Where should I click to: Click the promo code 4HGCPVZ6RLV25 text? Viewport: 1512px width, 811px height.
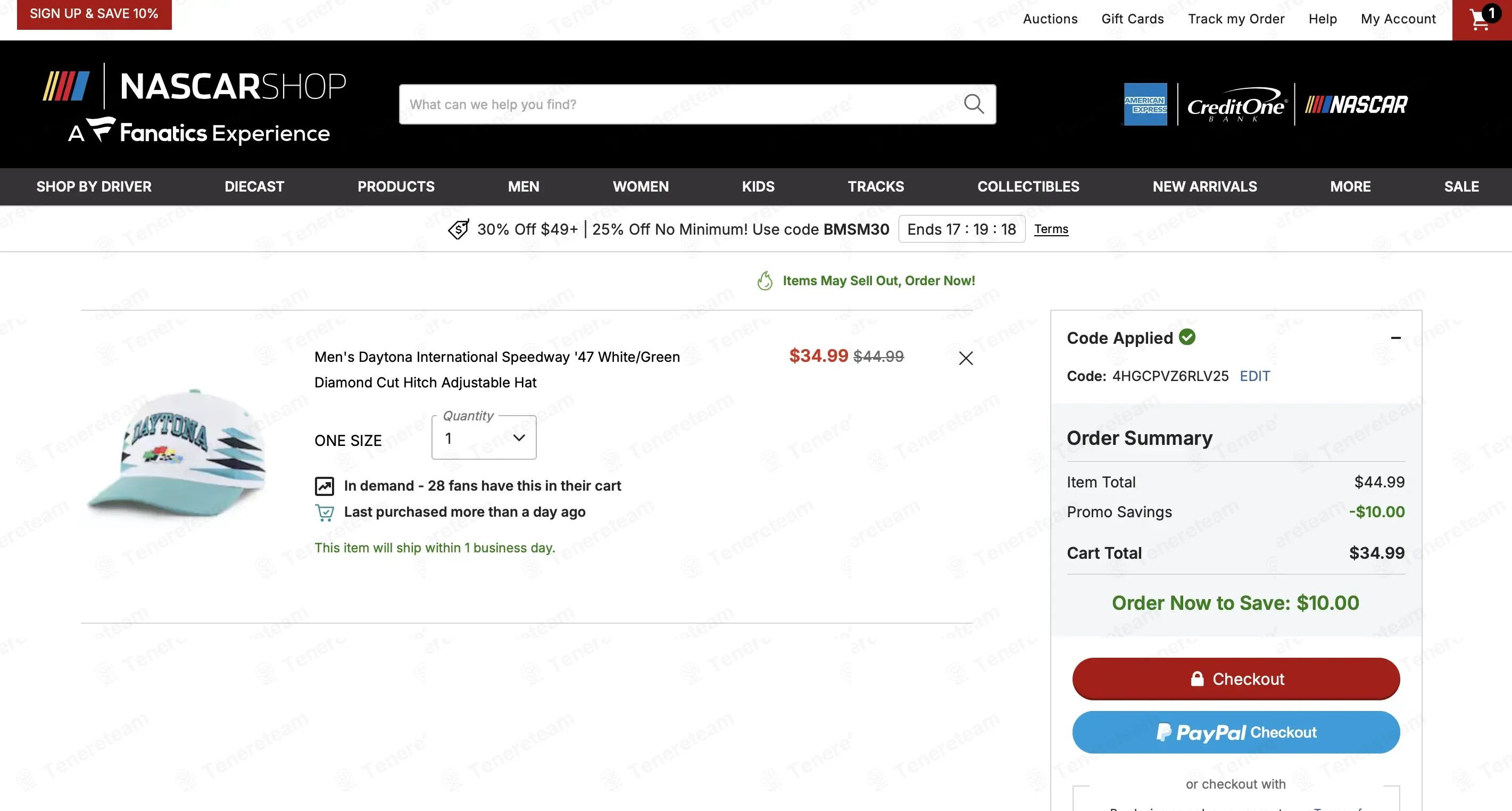pyautogui.click(x=1170, y=376)
